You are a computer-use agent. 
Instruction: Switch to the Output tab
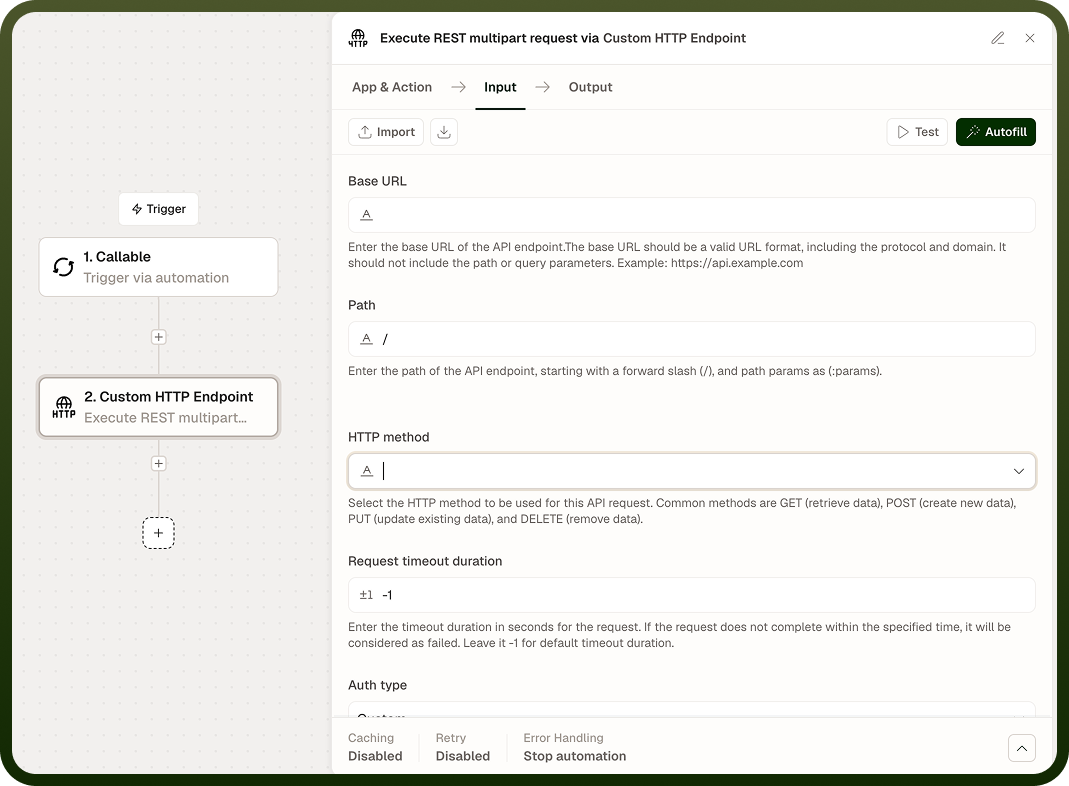[590, 87]
